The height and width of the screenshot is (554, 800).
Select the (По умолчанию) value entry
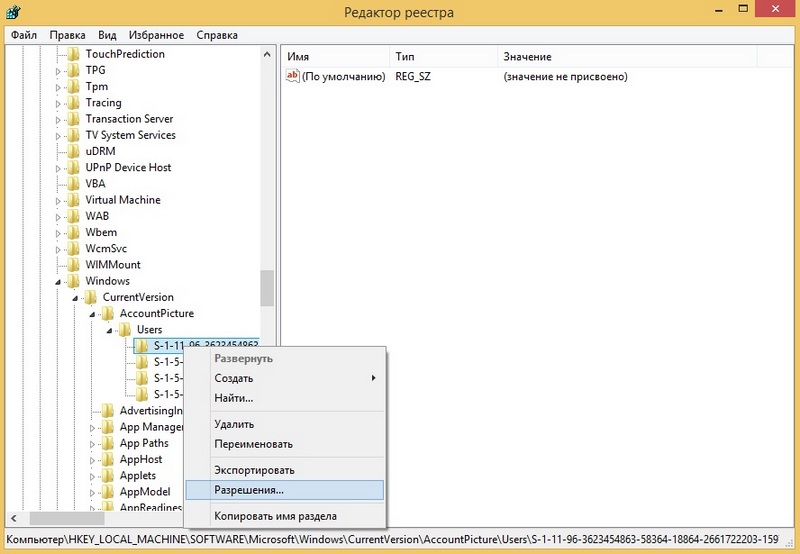click(343, 77)
